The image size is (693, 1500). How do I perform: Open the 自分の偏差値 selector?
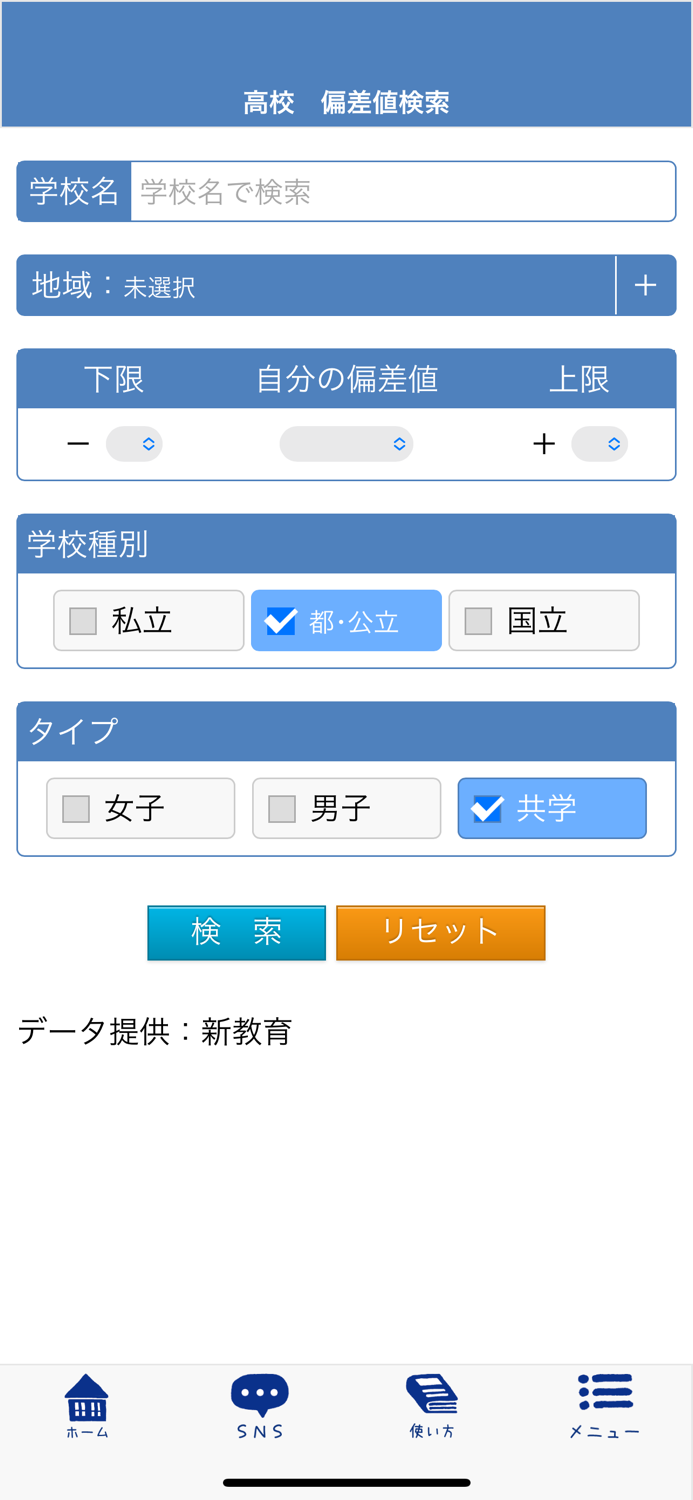pyautogui.click(x=346, y=443)
